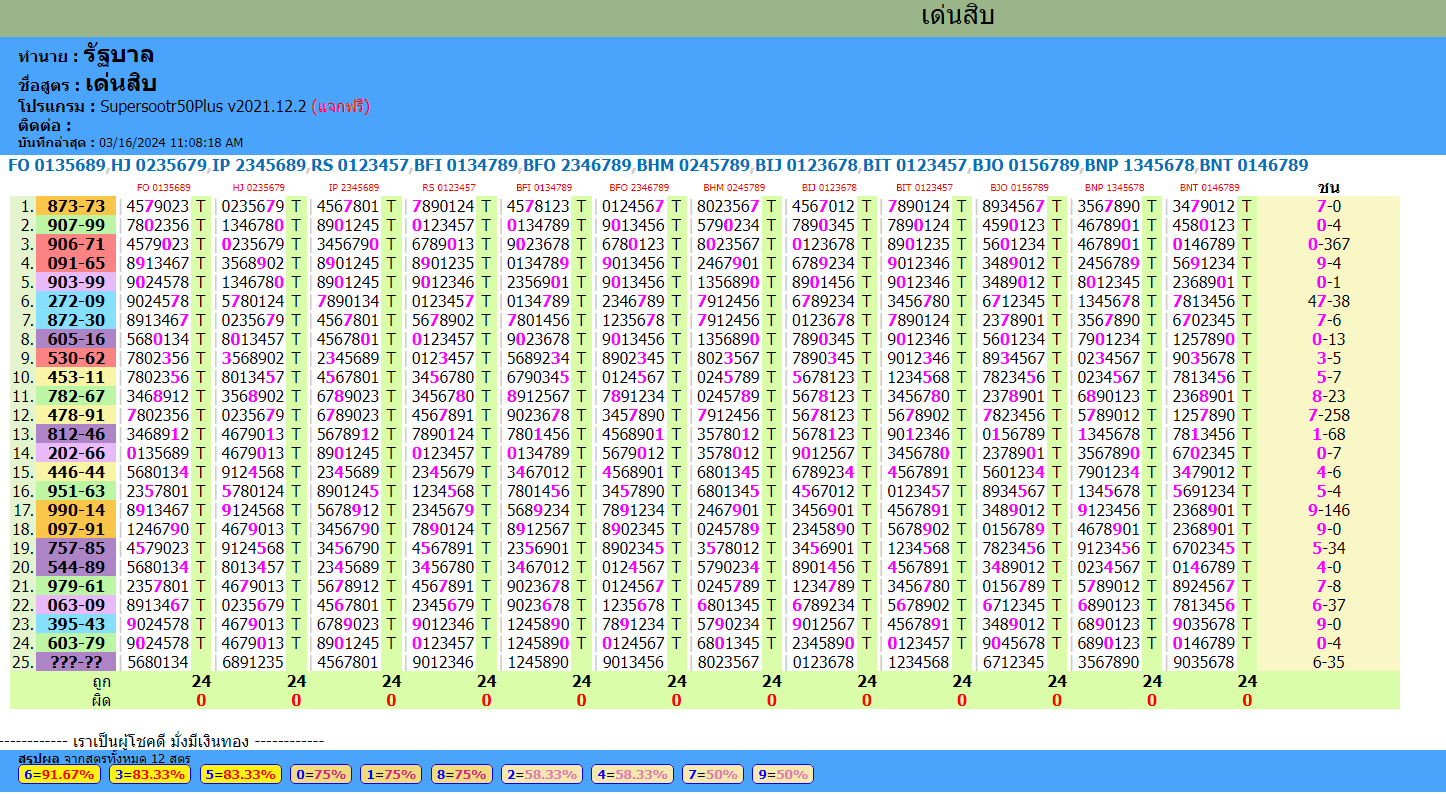Select the 873-73 result cell

coord(76,206)
